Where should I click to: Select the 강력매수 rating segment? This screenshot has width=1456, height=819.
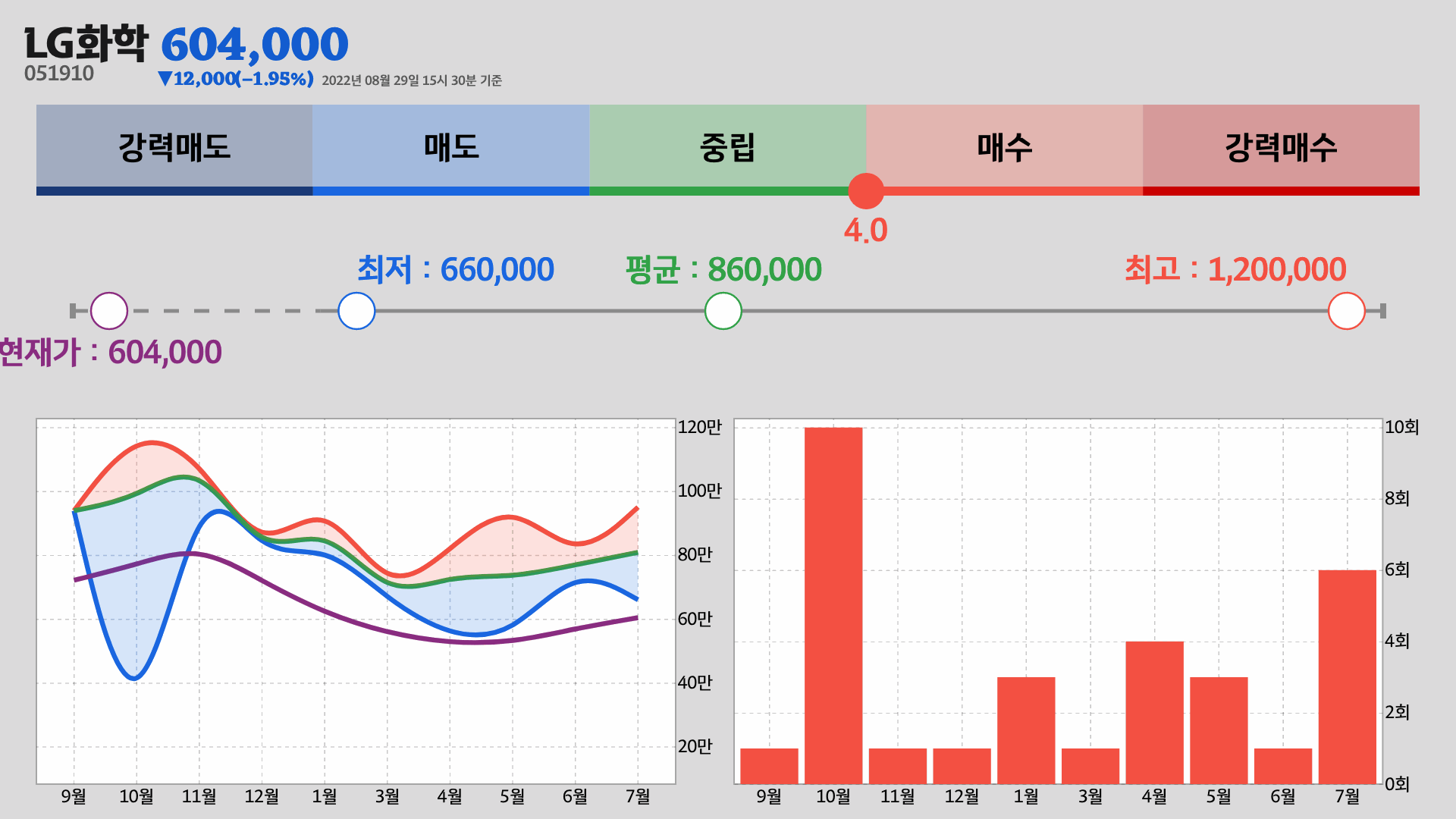(x=1282, y=150)
